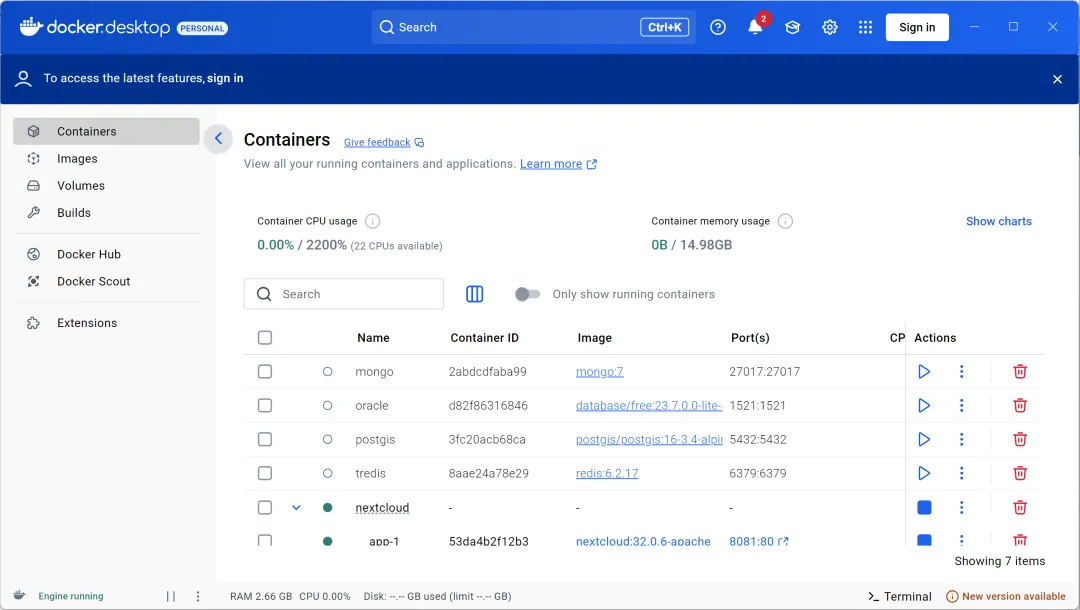The image size is (1080, 610).
Task: Select container ID 2abdcdfaba99
Action: 488,372
